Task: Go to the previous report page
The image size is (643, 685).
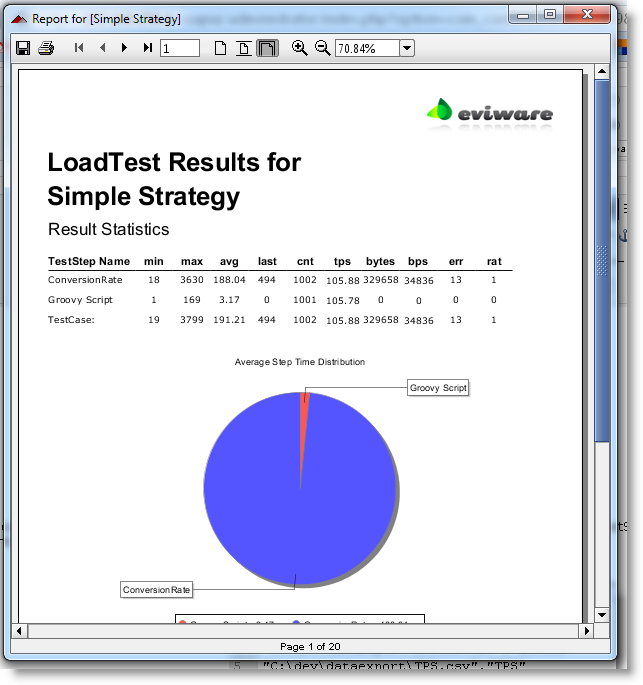Action: click(x=103, y=47)
